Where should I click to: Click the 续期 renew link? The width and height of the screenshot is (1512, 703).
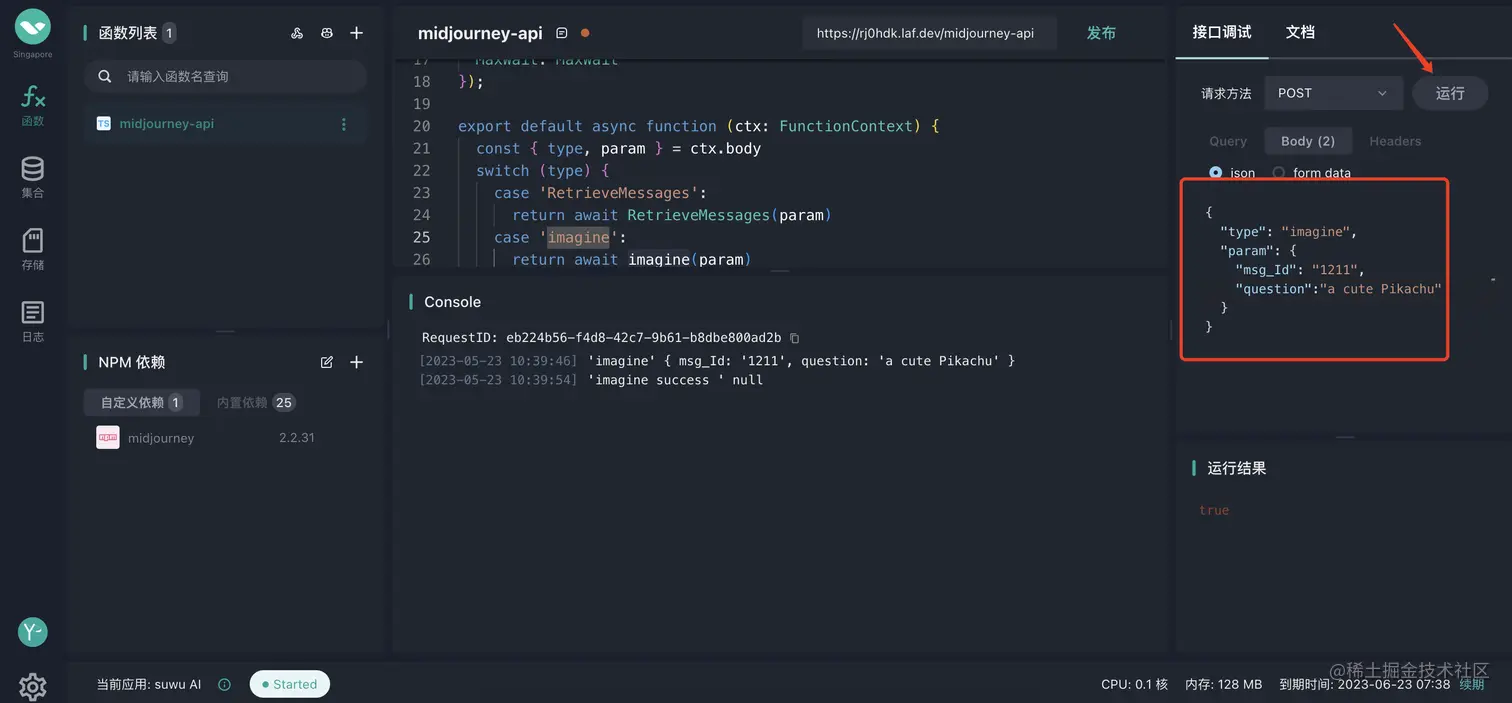click(1472, 684)
